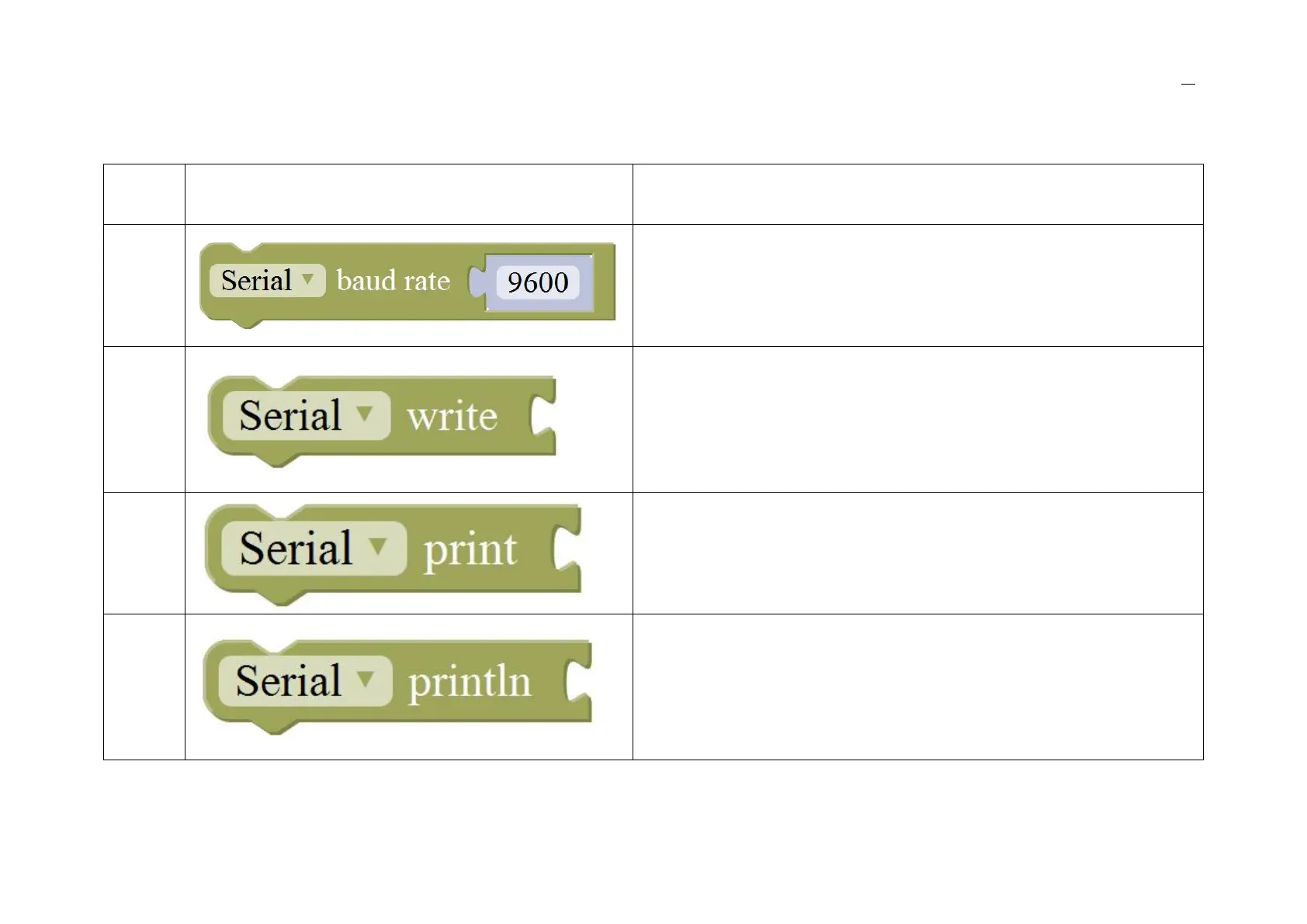1307x924 pixels.
Task: Click the input socket of the println block
Action: 578,682
